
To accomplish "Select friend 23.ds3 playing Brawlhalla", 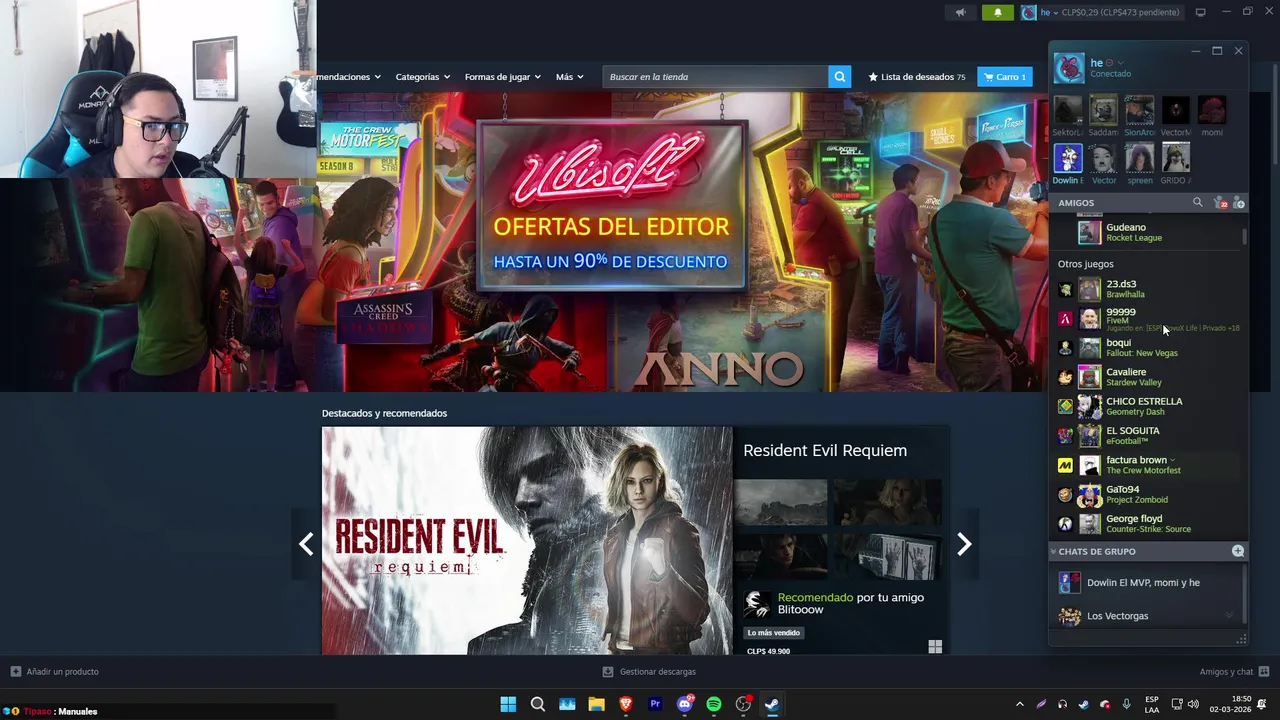I will pyautogui.click(x=1150, y=289).
